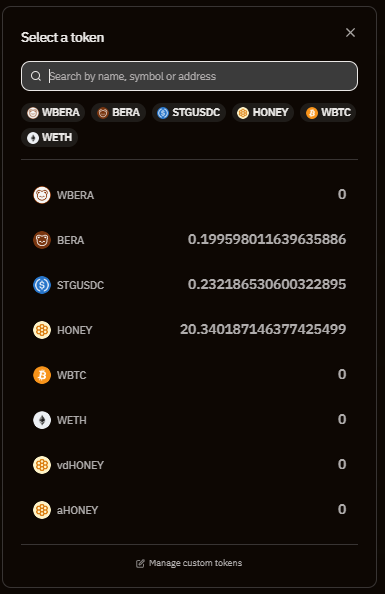Click the magnifying glass search icon
Viewport: 385px width, 594px height.
pos(36,76)
